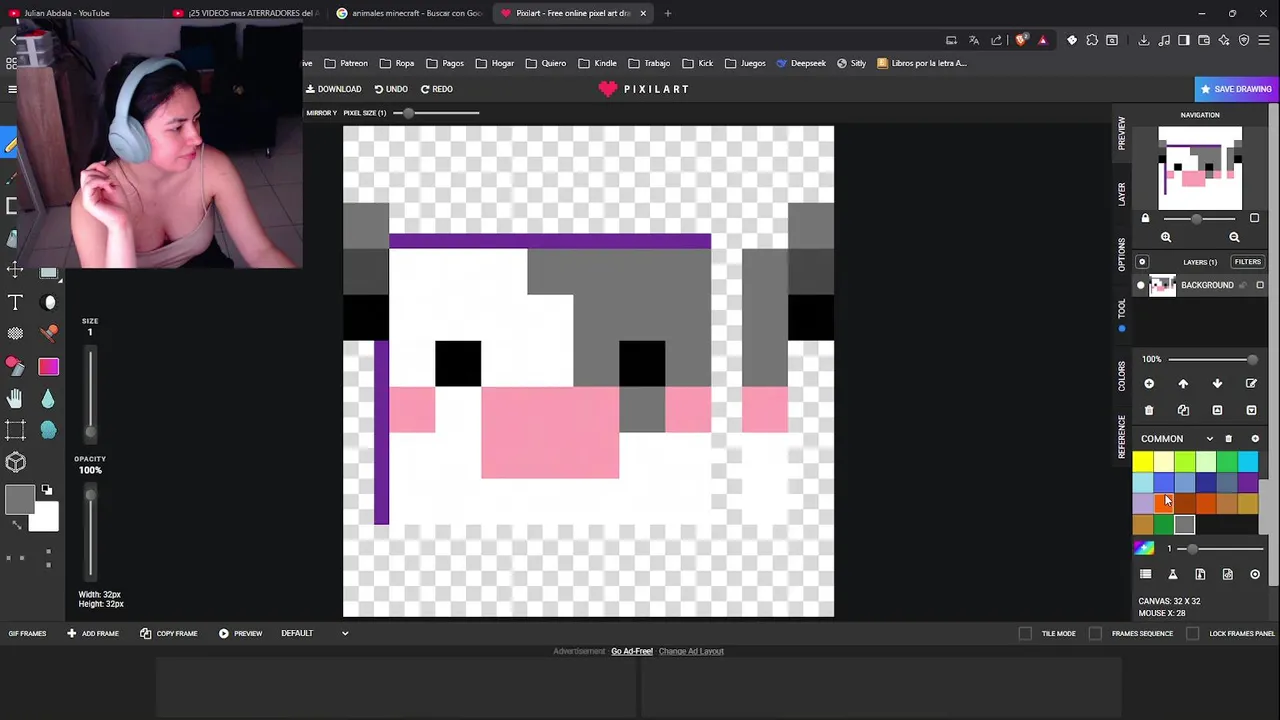Open the Colors side tab
Viewport: 1280px width, 720px height.
[1122, 376]
